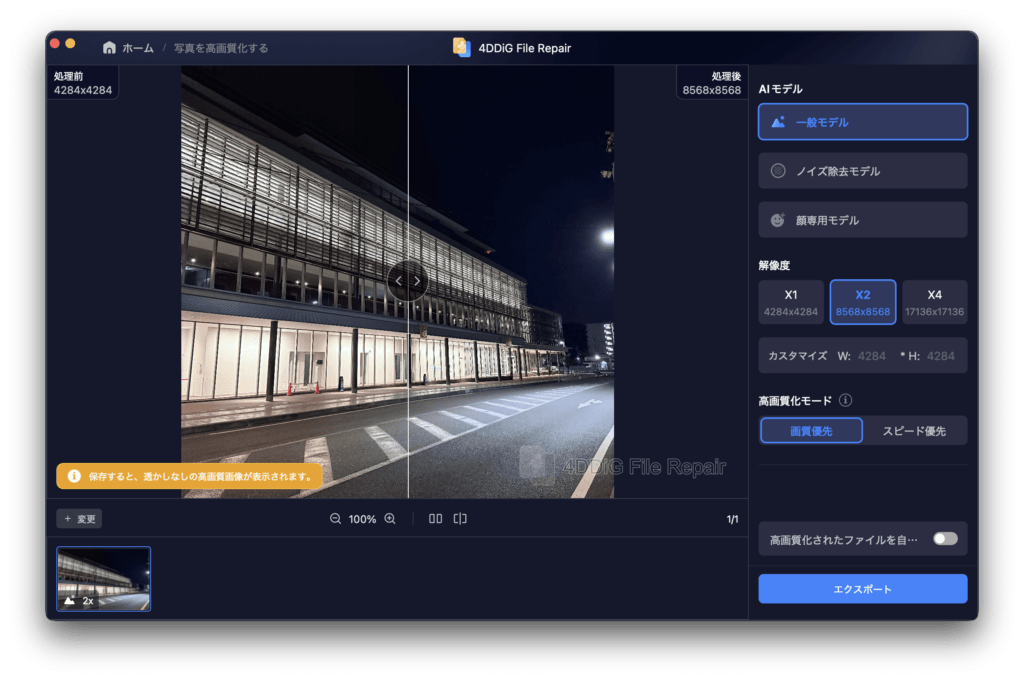The width and height of the screenshot is (1024, 681).
Task: Click the red close window button
Action: pos(55,44)
